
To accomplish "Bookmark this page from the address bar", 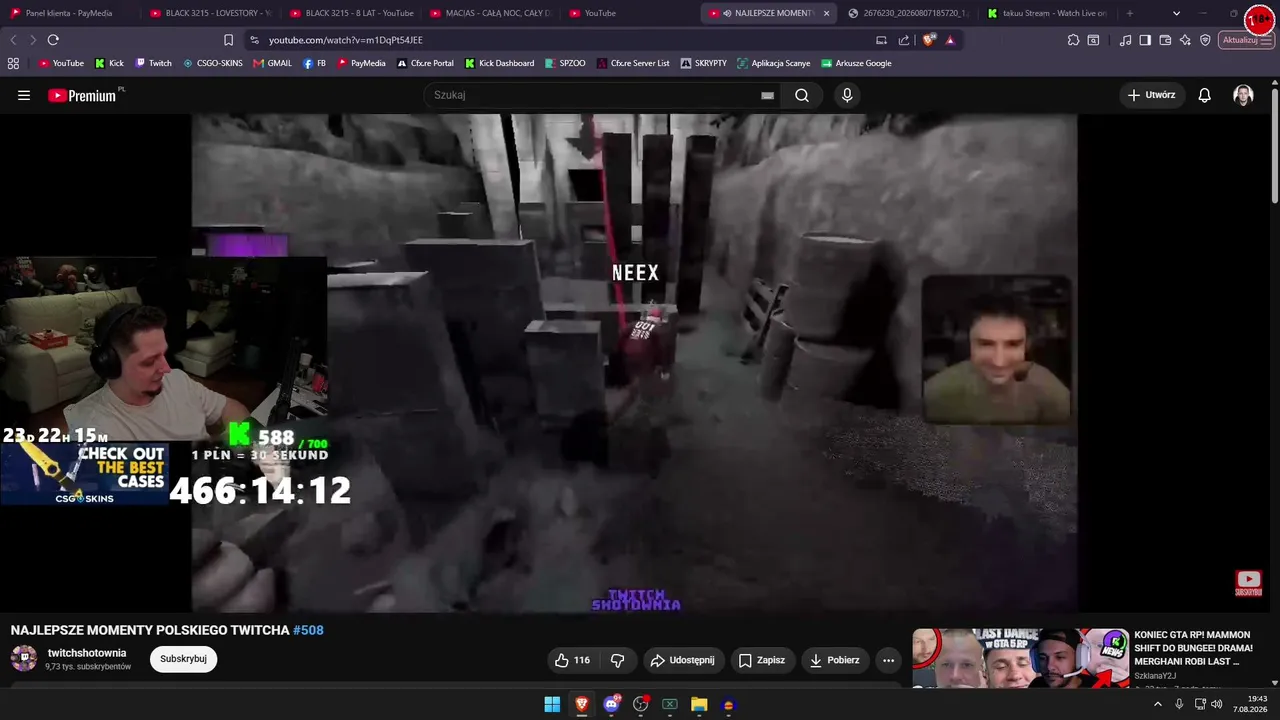I will point(228,40).
